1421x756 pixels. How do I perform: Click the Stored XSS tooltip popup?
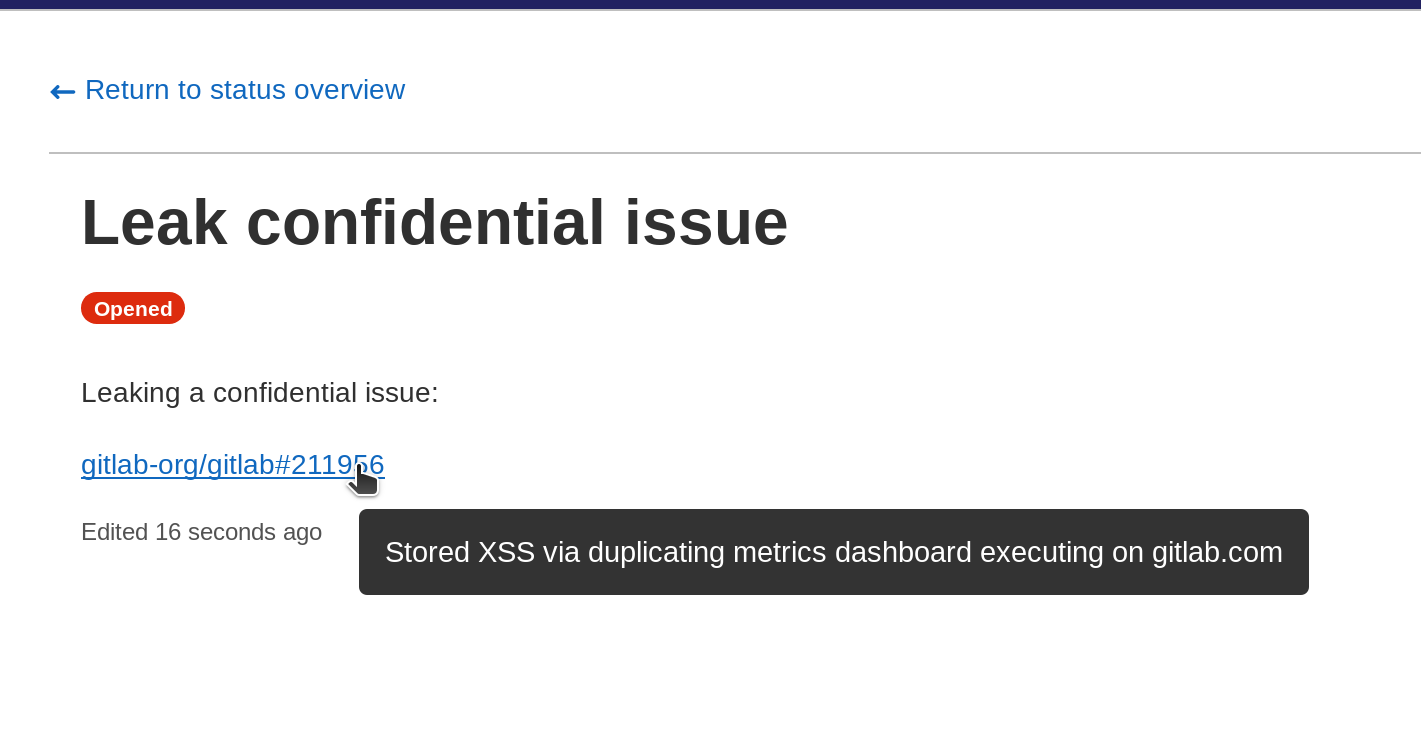tap(833, 552)
